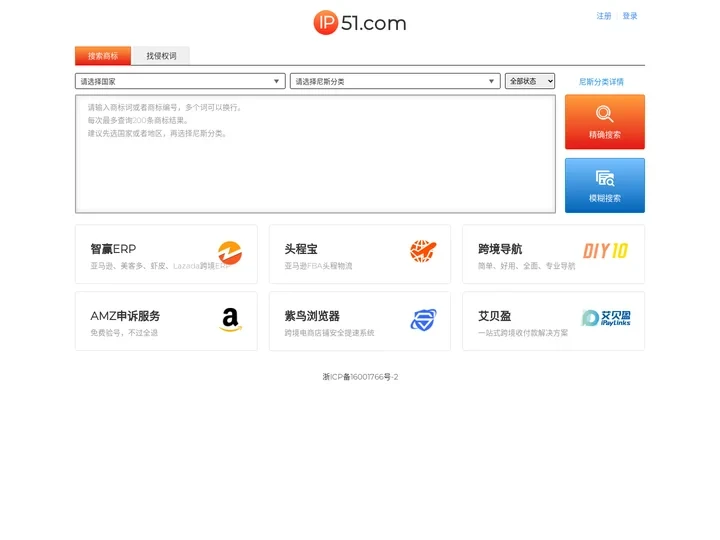Expand the 请选择国家 country dropdown
Image resolution: width=720 pixels, height=540 pixels.
(x=180, y=81)
